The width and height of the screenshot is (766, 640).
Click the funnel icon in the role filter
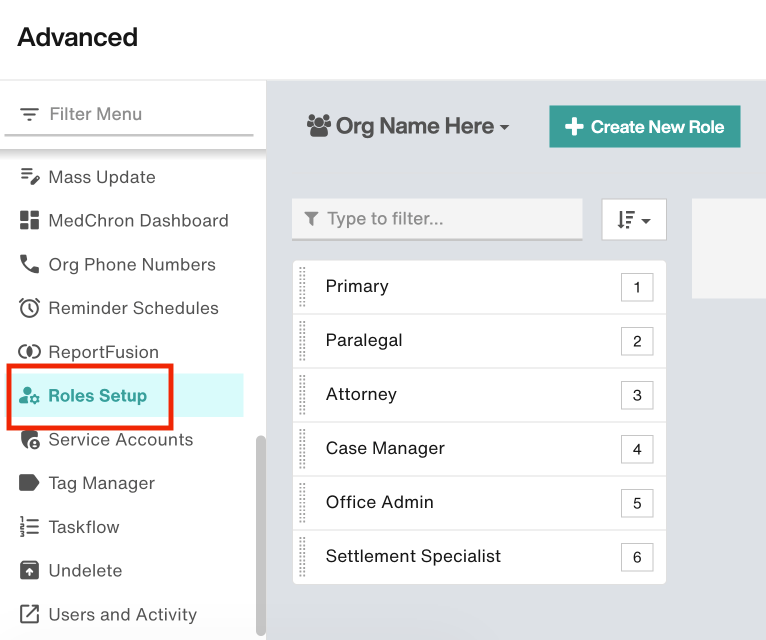click(x=311, y=218)
